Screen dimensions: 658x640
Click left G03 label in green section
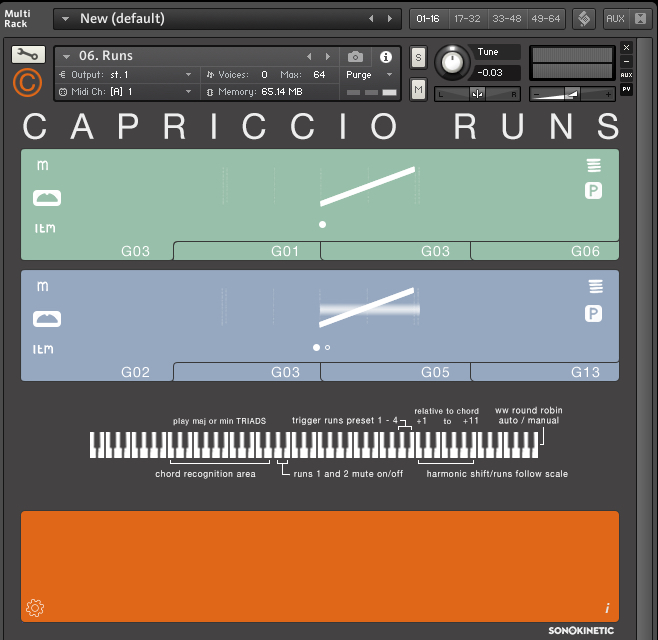tap(135, 251)
